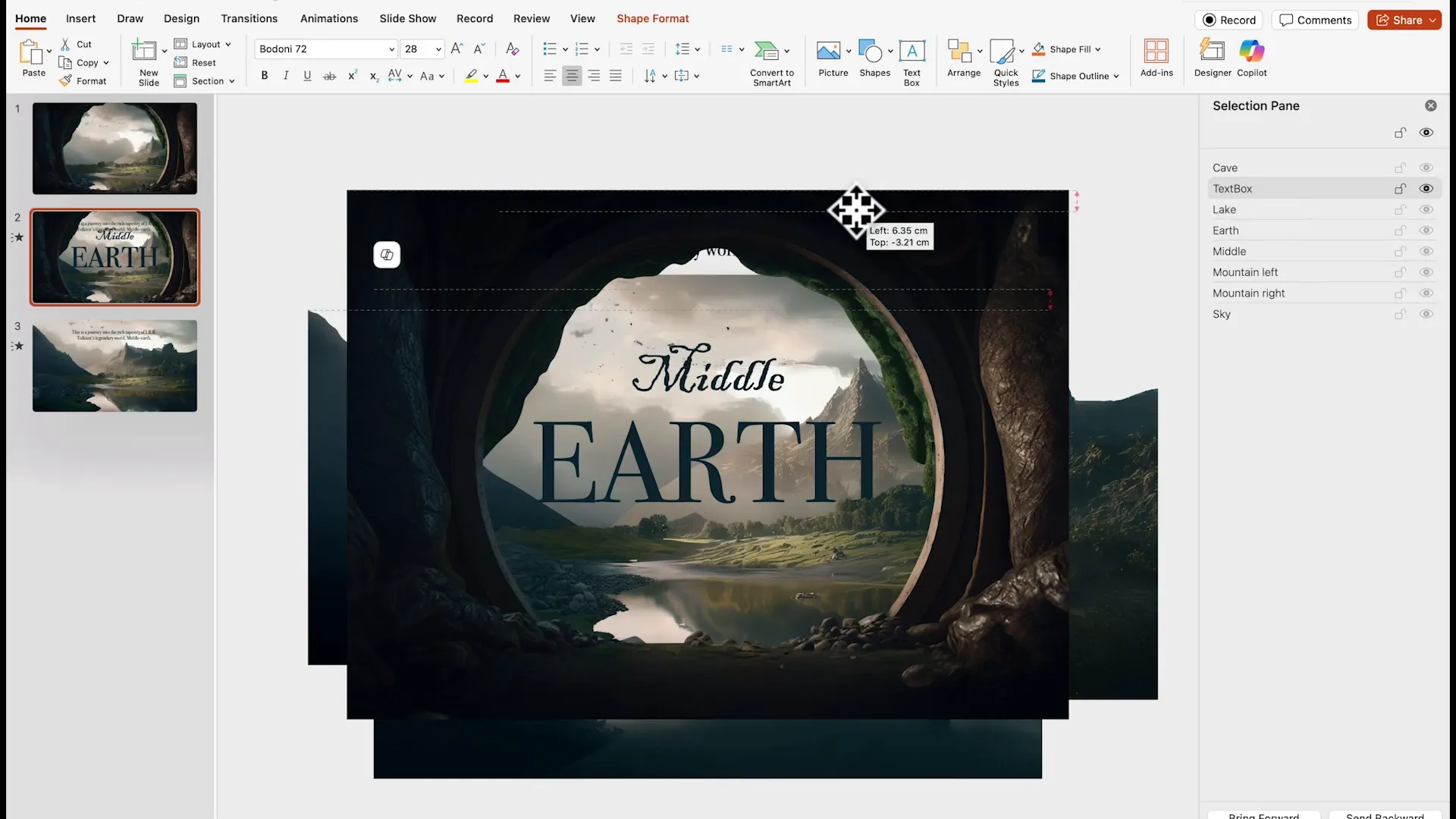Click the Record button at top right
Image resolution: width=1456 pixels, height=819 pixels.
point(1228,20)
